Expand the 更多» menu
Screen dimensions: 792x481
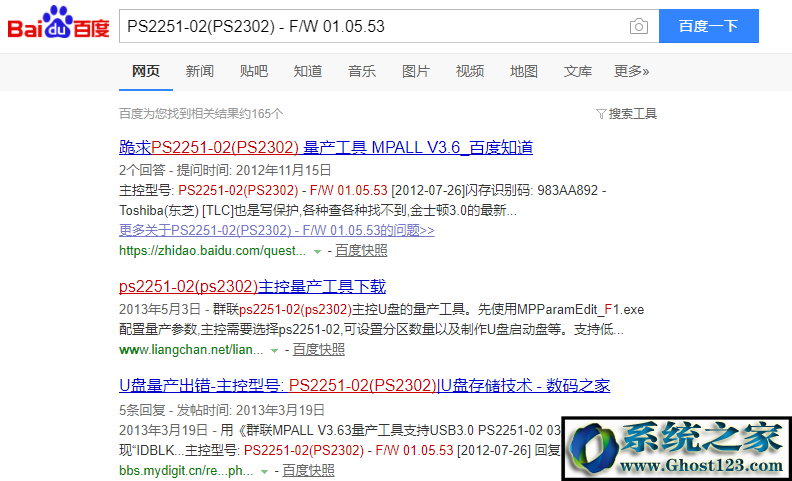pos(631,71)
